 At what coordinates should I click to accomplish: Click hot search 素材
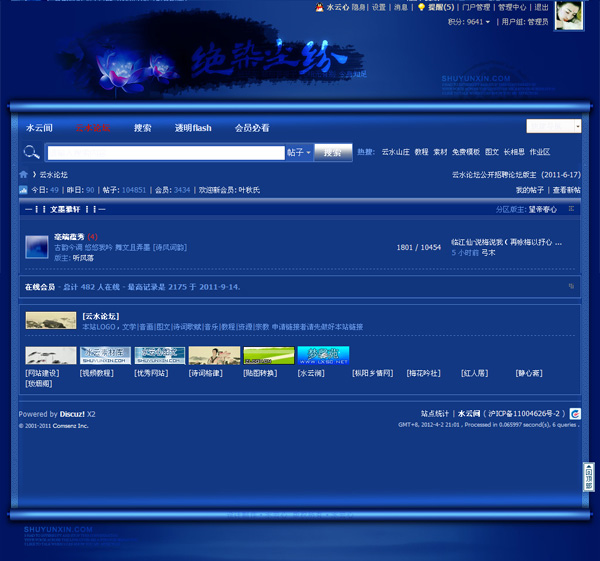click(440, 152)
